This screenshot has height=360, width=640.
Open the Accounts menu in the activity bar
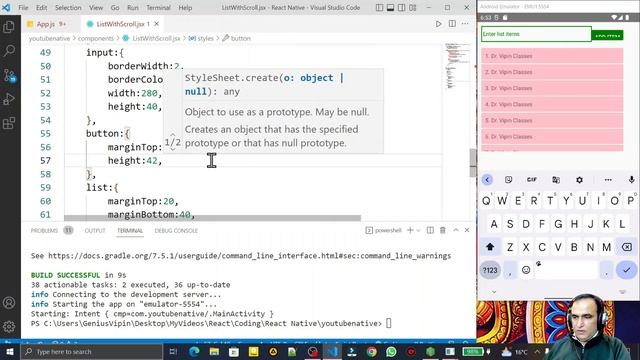click(x=9, y=302)
